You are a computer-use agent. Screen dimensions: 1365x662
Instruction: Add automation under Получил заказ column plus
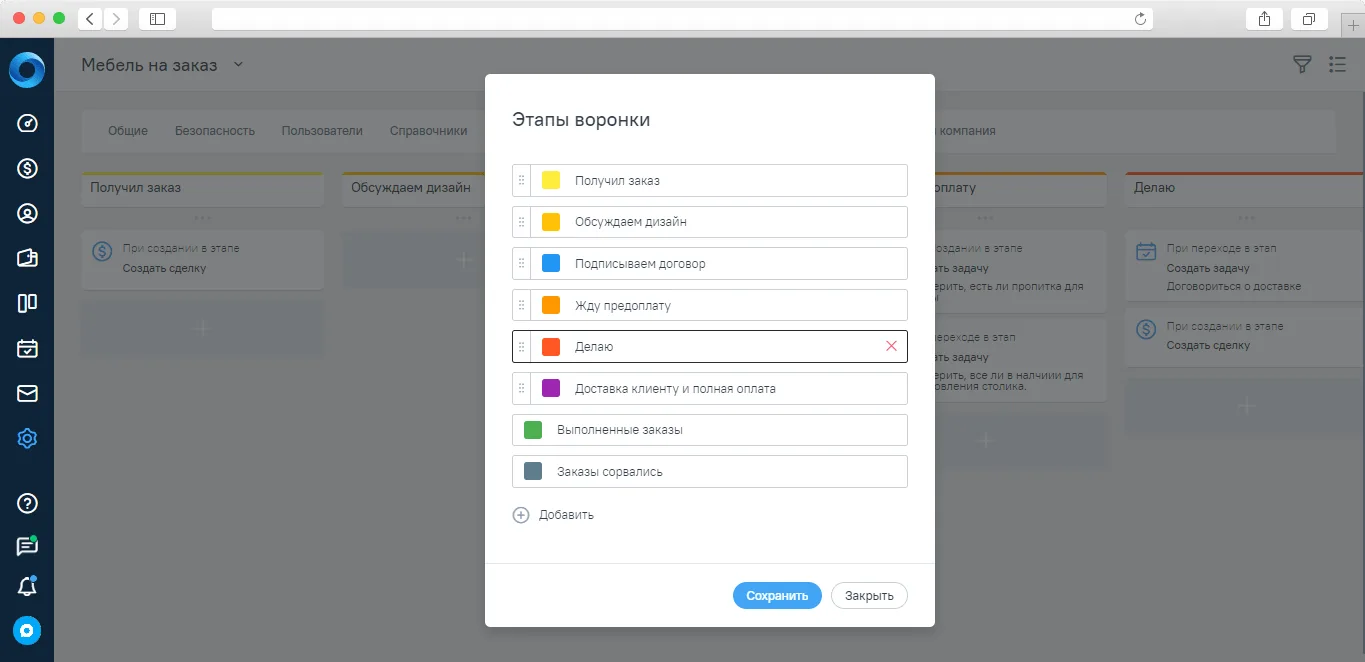pos(202,328)
